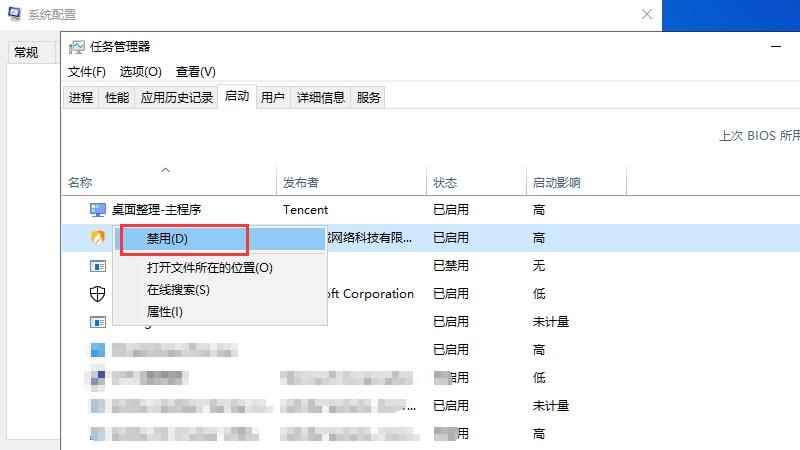The height and width of the screenshot is (450, 800).
Task: Open the 应用历史记录 tab
Action: pos(177,97)
